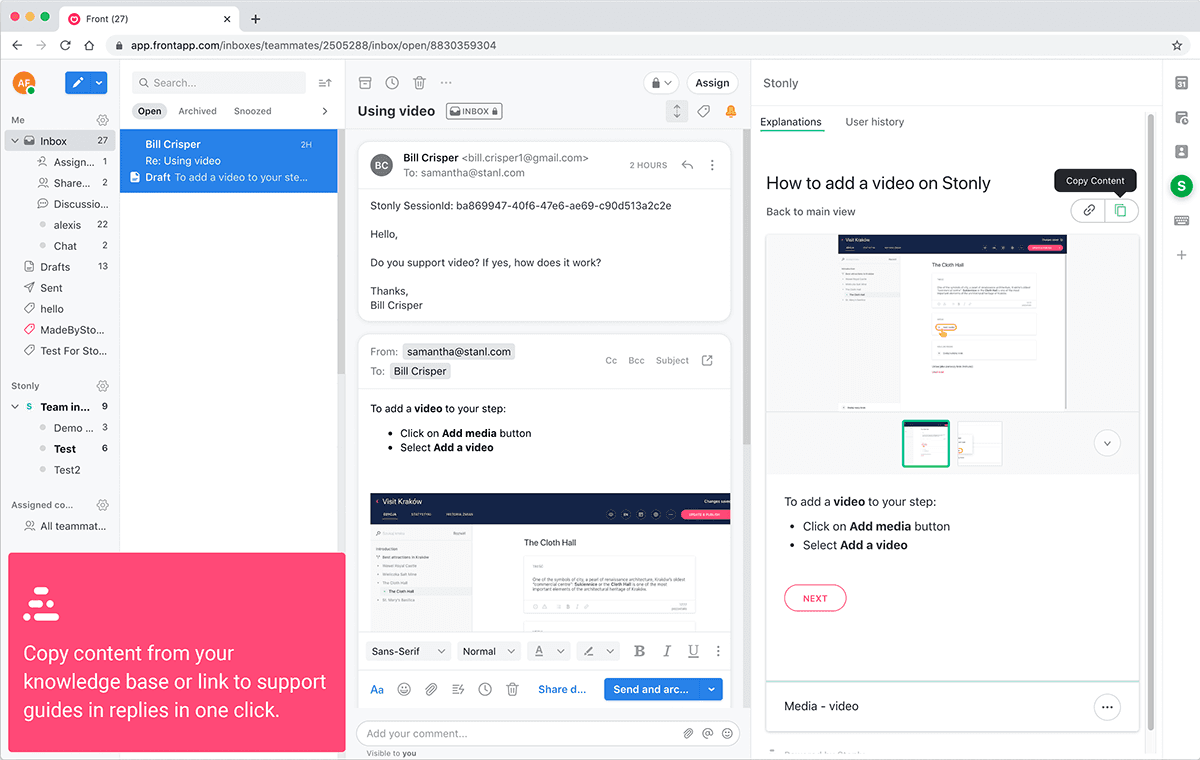The image size is (1200, 760).
Task: Select the Archived conversations tab
Action: pos(198,111)
